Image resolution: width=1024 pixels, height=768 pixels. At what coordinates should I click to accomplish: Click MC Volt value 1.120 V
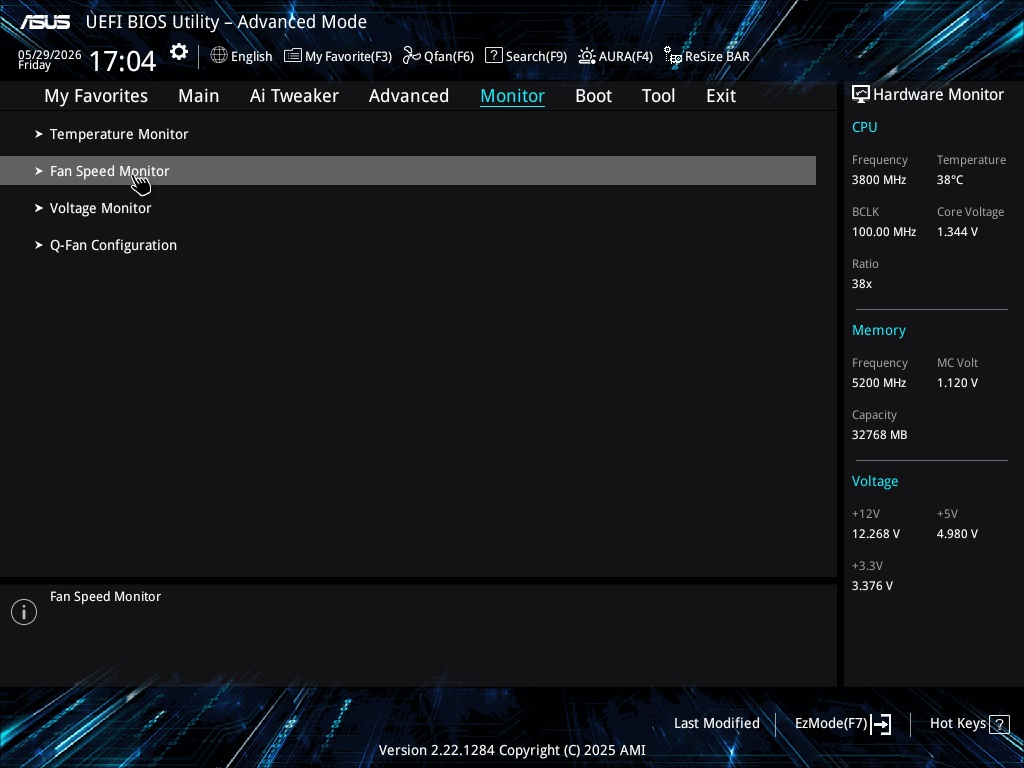pyautogui.click(x=957, y=383)
